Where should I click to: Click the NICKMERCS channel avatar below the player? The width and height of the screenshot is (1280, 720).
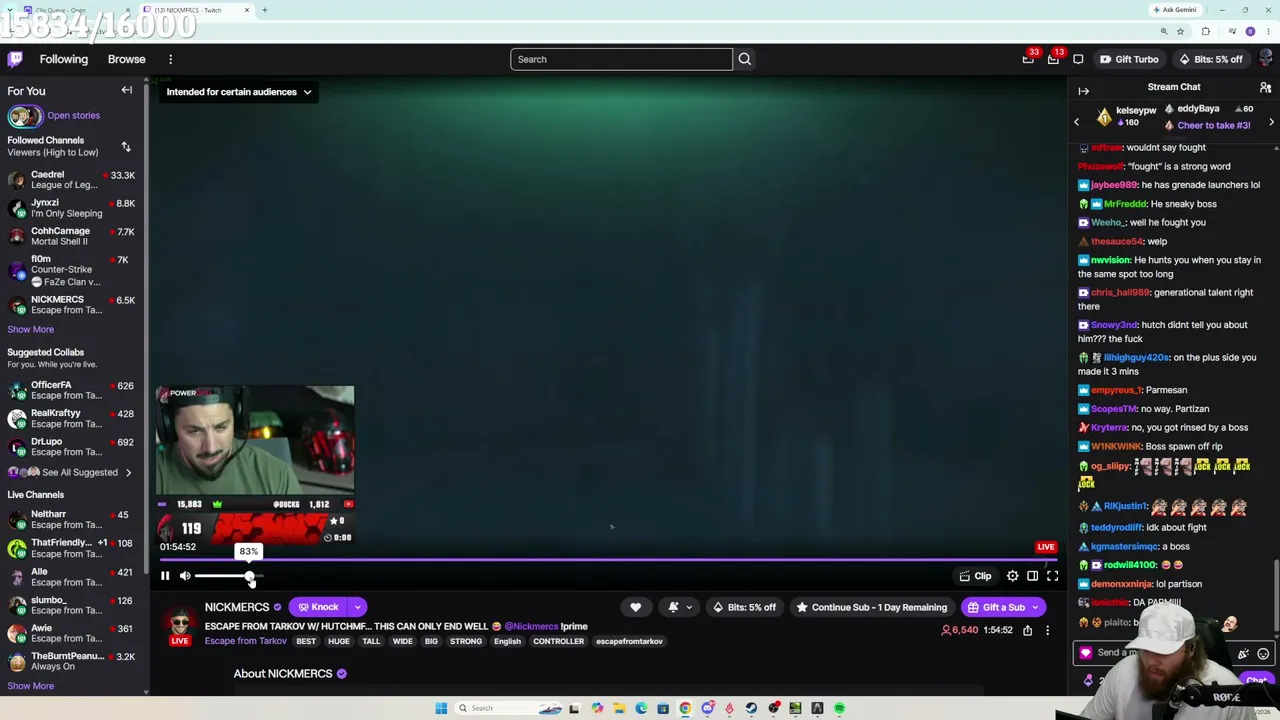point(180,622)
